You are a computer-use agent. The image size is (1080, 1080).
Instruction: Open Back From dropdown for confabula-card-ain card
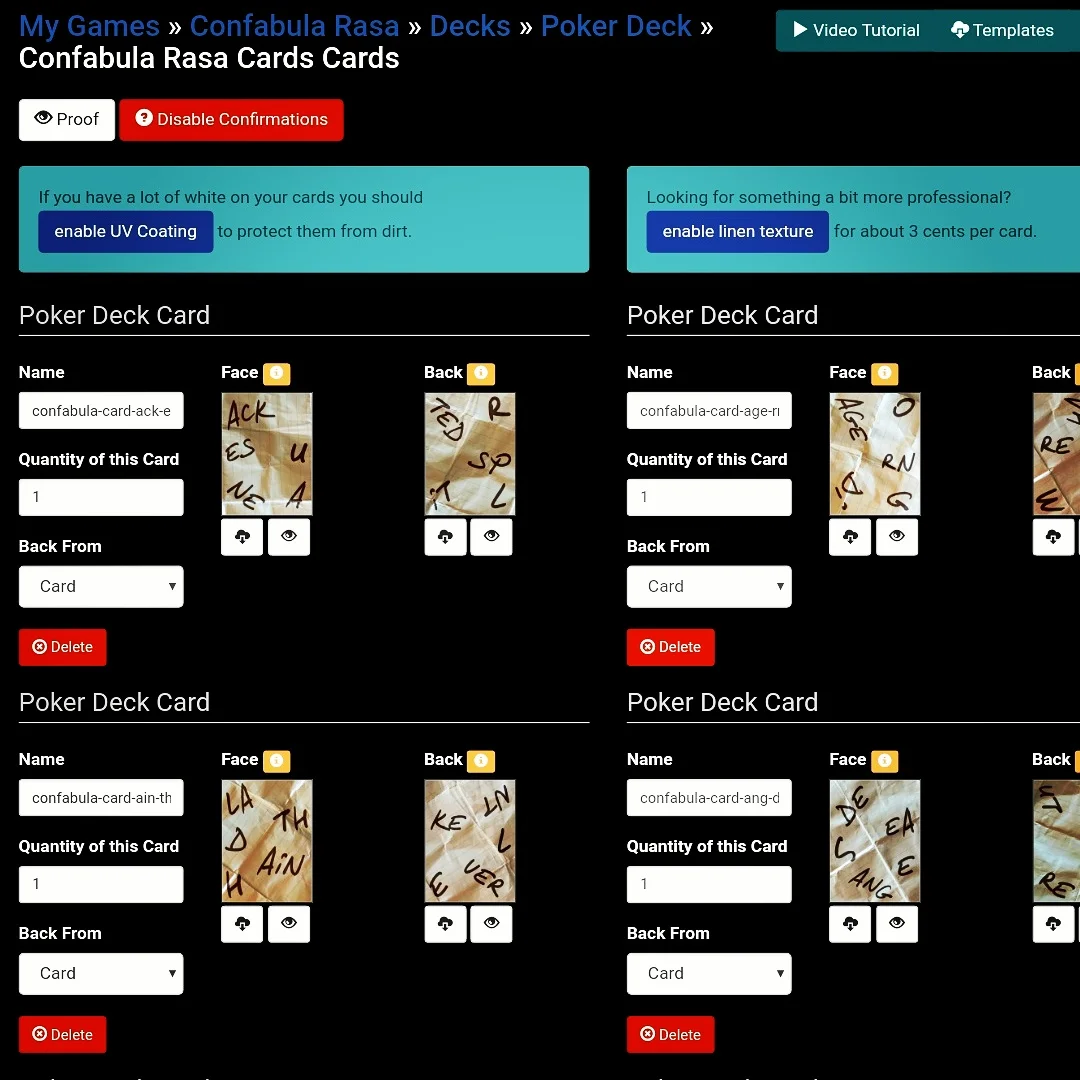click(101, 973)
